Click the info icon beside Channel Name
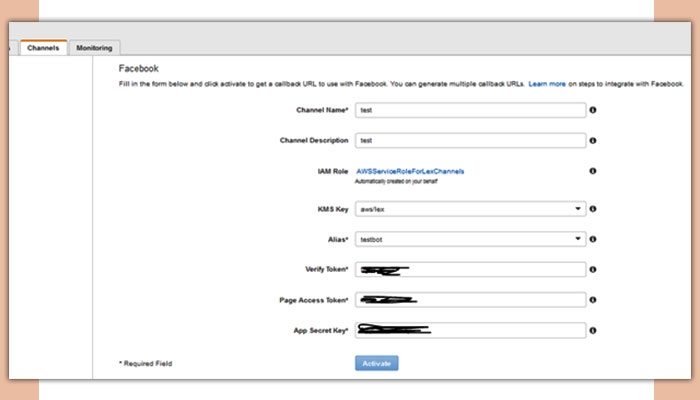 [593, 110]
